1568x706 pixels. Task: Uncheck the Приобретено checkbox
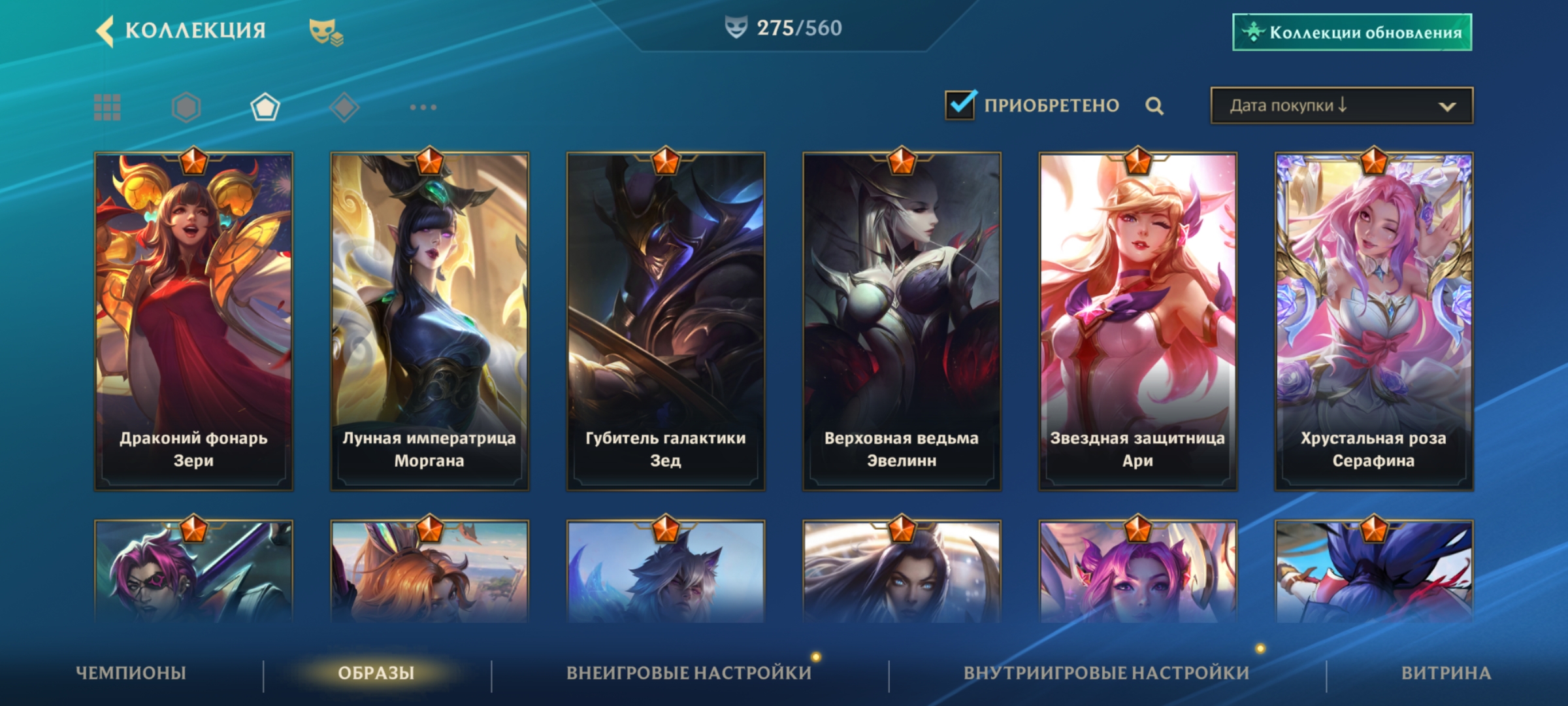tap(960, 105)
